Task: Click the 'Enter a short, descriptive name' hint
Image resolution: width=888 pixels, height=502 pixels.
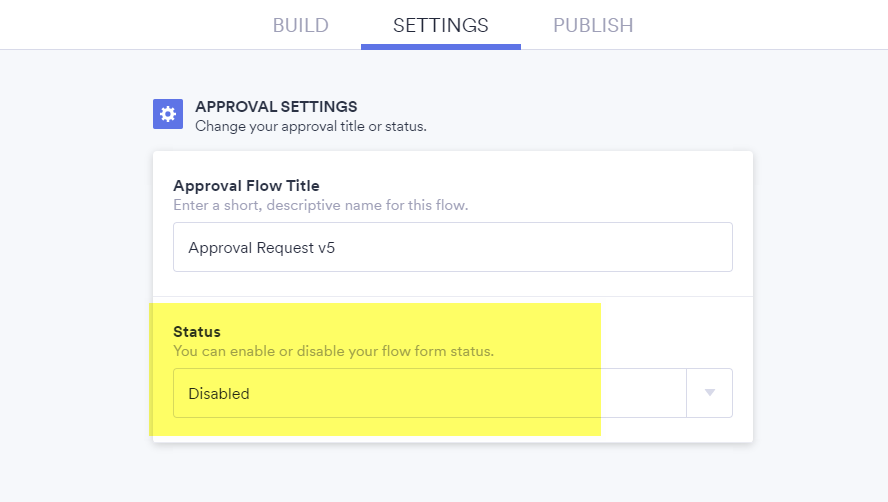Action: (x=320, y=205)
